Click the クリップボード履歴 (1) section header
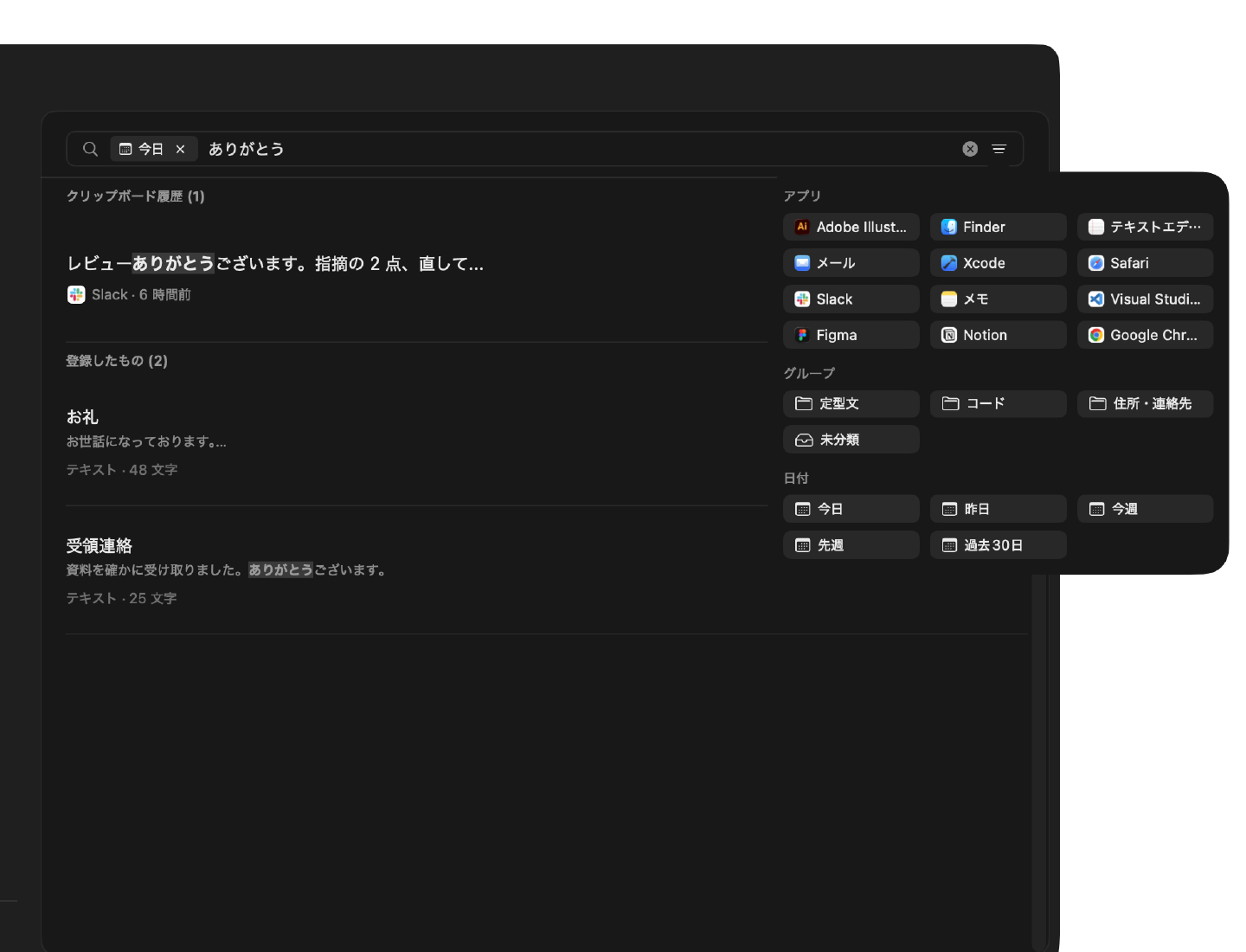Image resolution: width=1246 pixels, height=952 pixels. [136, 196]
